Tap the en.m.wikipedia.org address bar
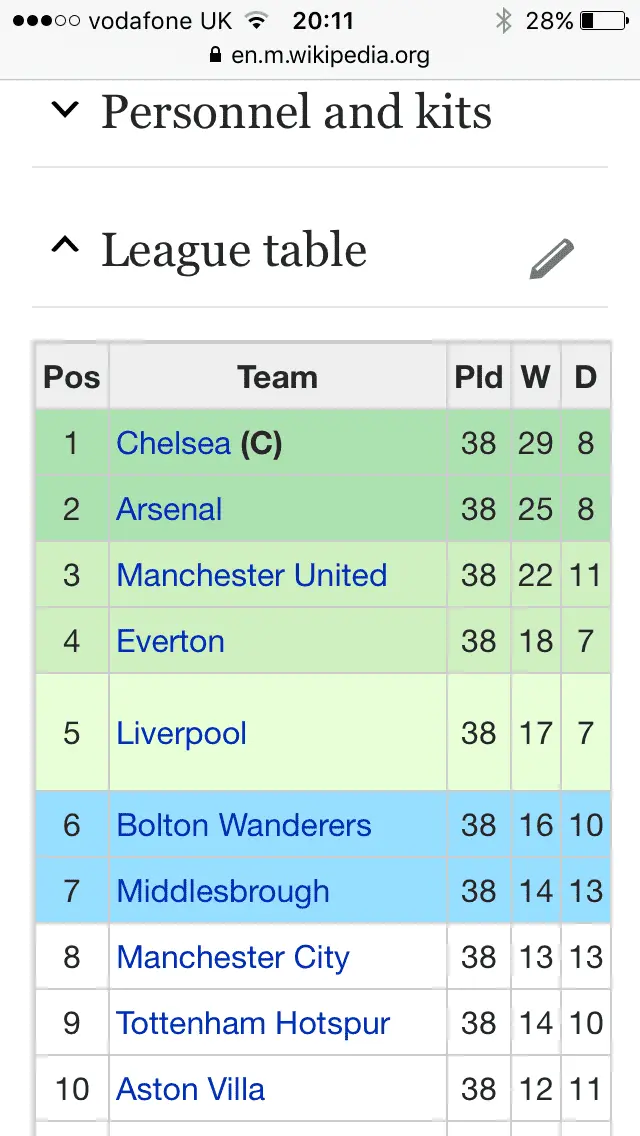This screenshot has width=640, height=1136. (x=330, y=56)
